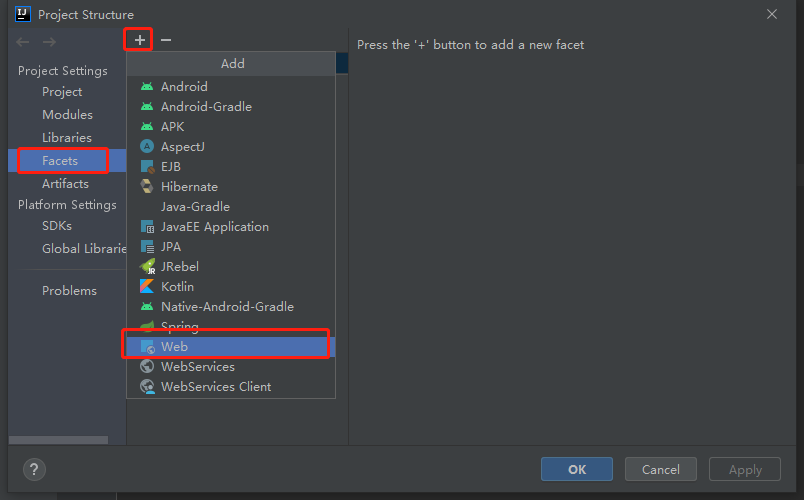Click the Apply button

(745, 469)
